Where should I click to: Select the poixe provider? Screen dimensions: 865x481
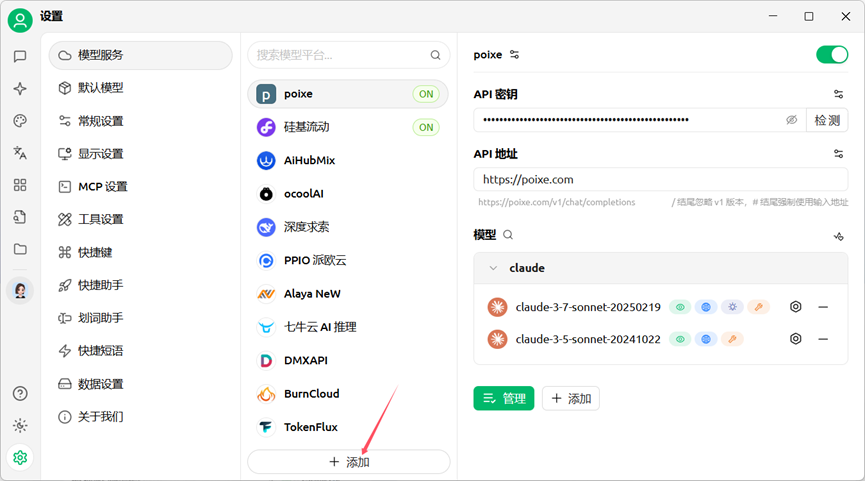pyautogui.click(x=348, y=94)
